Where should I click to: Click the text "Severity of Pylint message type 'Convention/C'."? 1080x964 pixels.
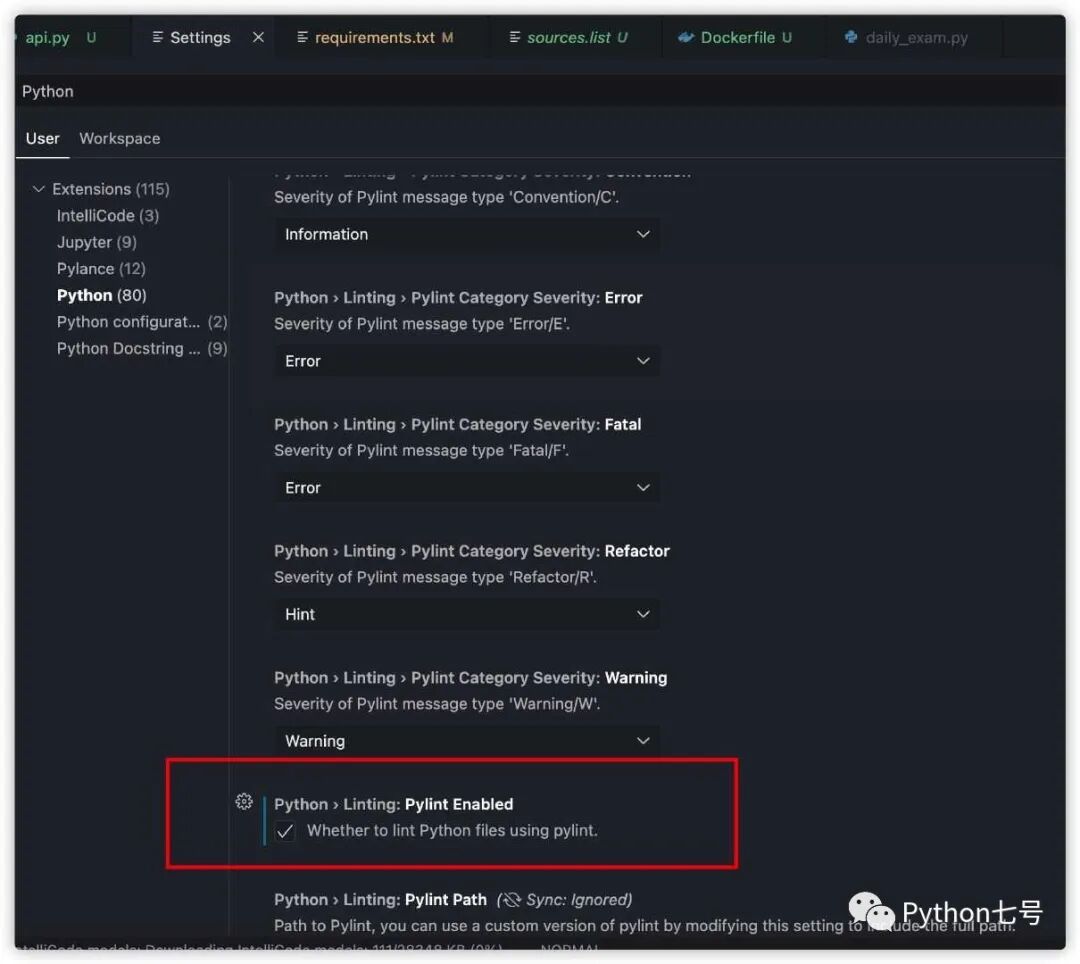(x=446, y=198)
